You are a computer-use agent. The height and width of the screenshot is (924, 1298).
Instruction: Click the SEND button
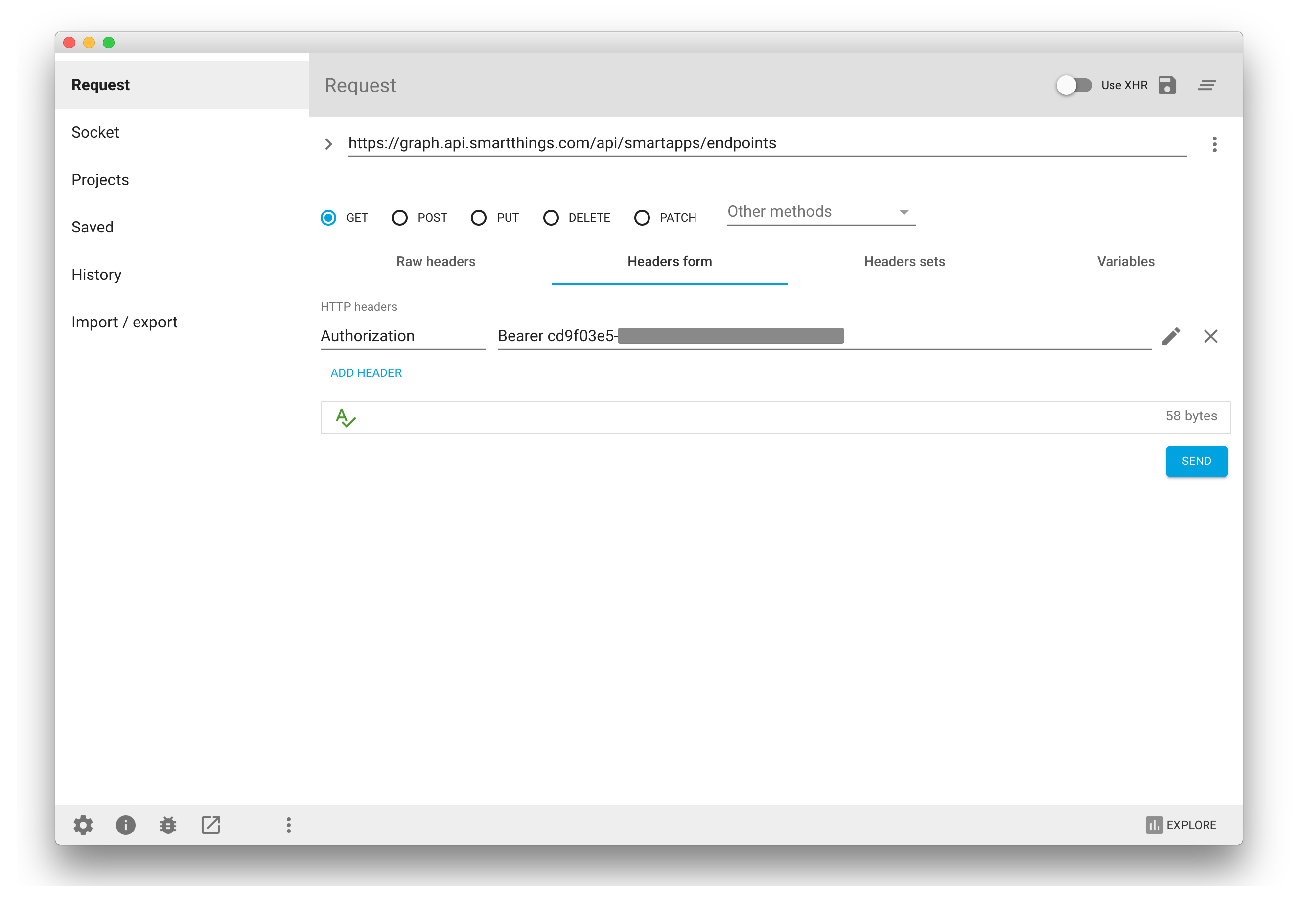click(1196, 461)
